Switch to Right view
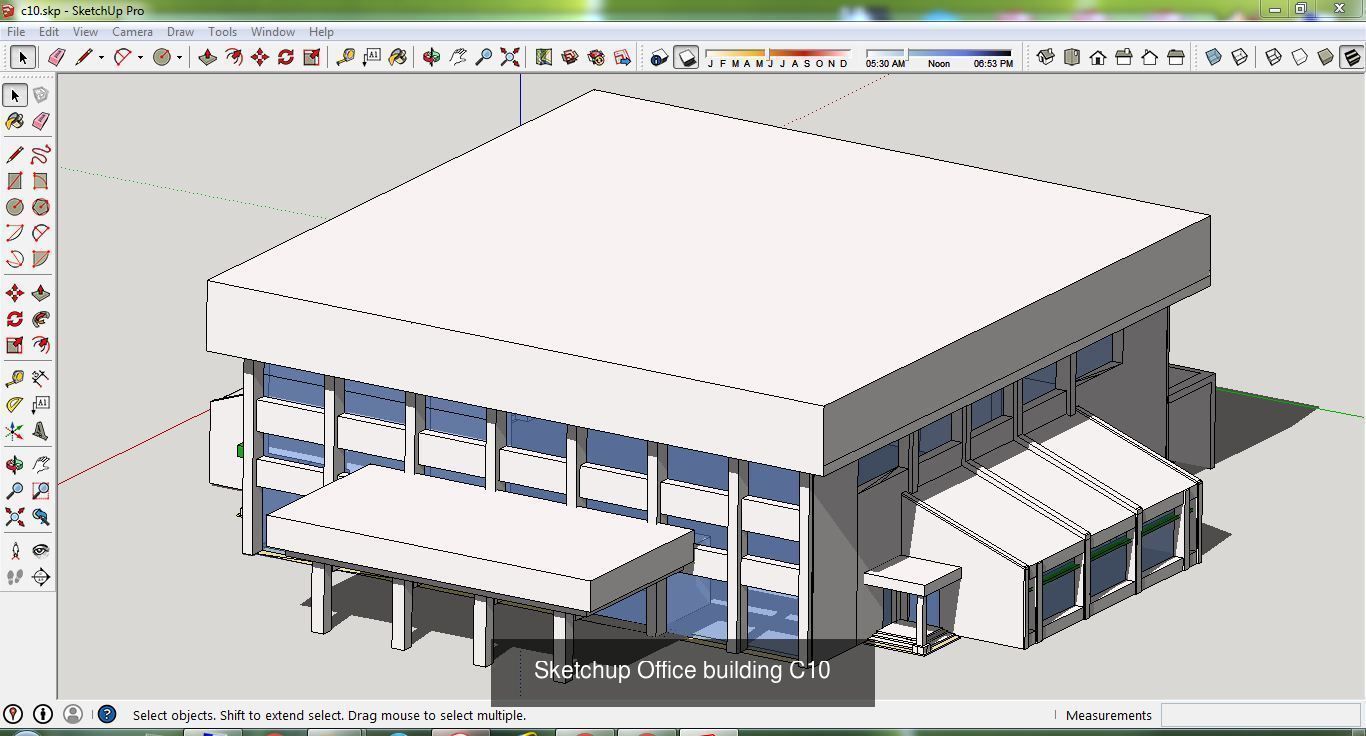1366x736 pixels. pyautogui.click(x=1124, y=57)
